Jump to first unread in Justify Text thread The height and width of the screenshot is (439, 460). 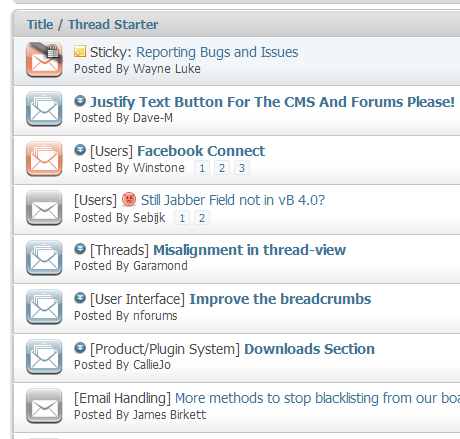[x=80, y=101]
